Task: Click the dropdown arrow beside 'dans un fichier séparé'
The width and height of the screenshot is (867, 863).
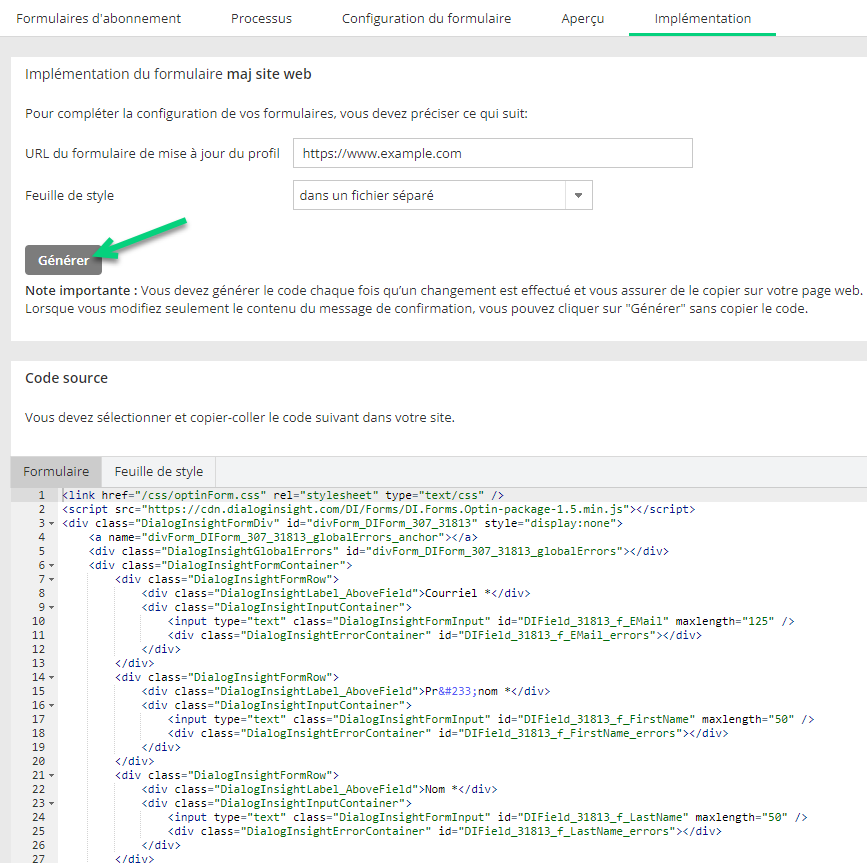Action: (578, 195)
